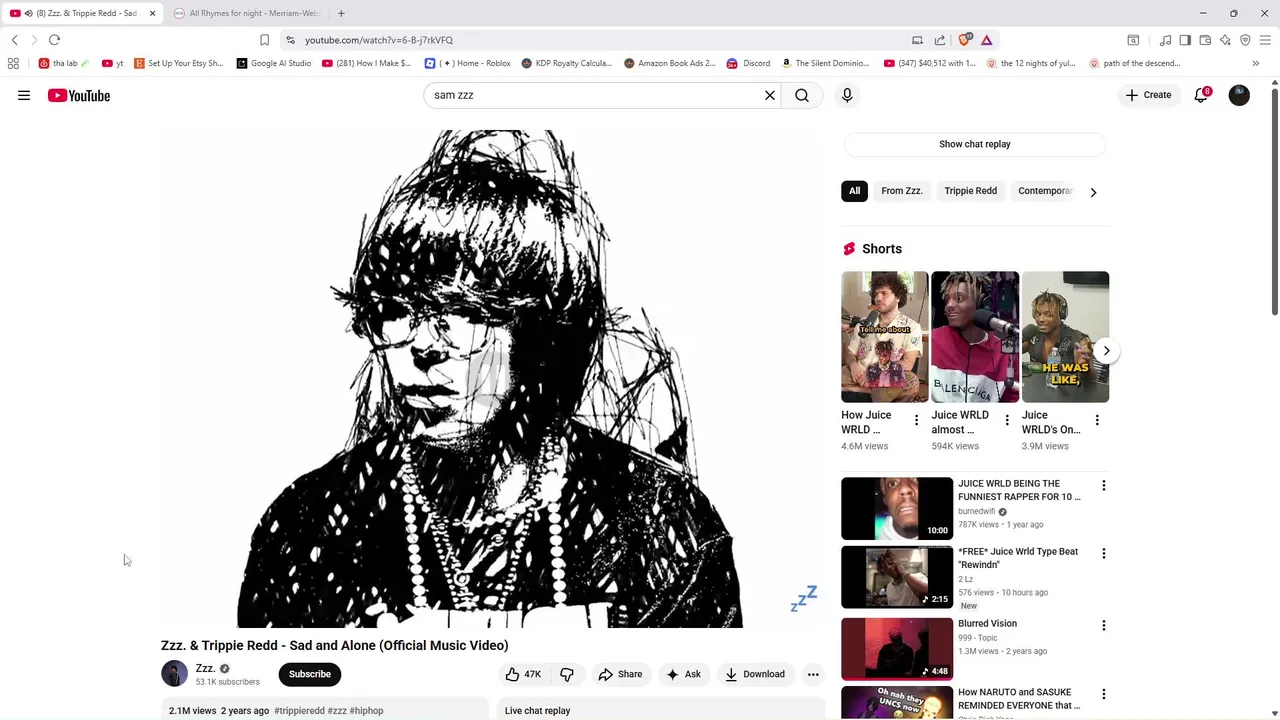Image resolution: width=1280 pixels, height=720 pixels.
Task: Download the video
Action: click(x=755, y=674)
